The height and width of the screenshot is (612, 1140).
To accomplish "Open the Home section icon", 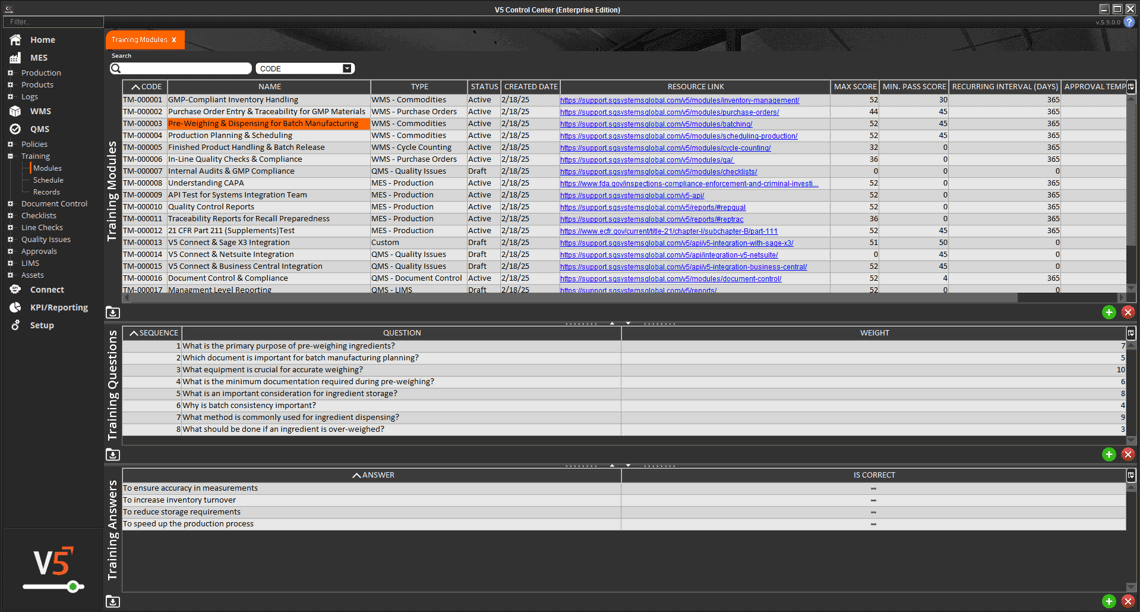I will click(x=15, y=40).
